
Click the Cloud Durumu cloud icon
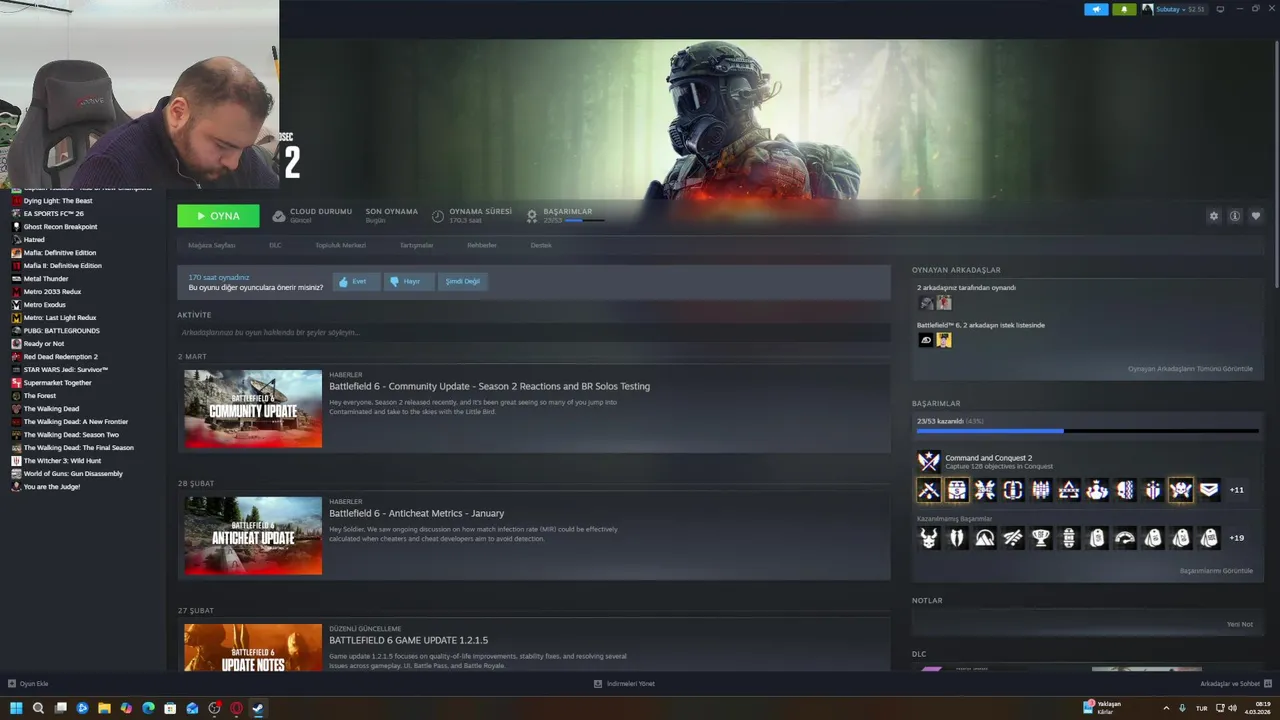point(279,216)
